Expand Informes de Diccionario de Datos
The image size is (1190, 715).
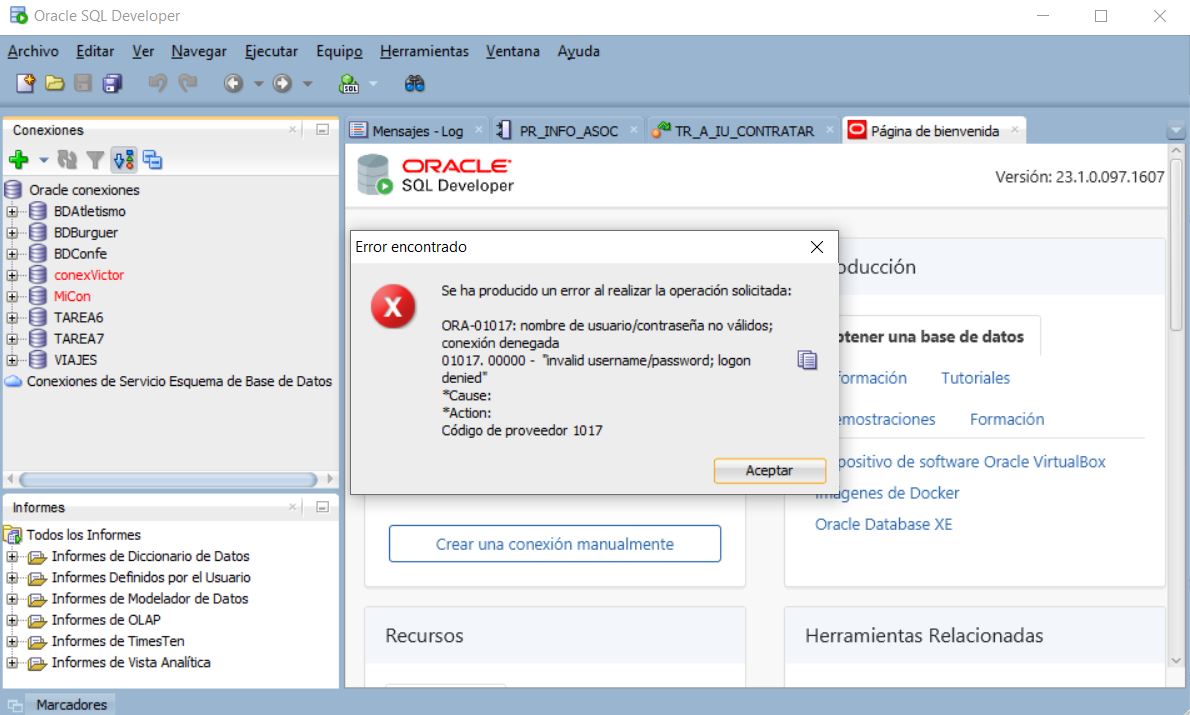click(x=12, y=557)
